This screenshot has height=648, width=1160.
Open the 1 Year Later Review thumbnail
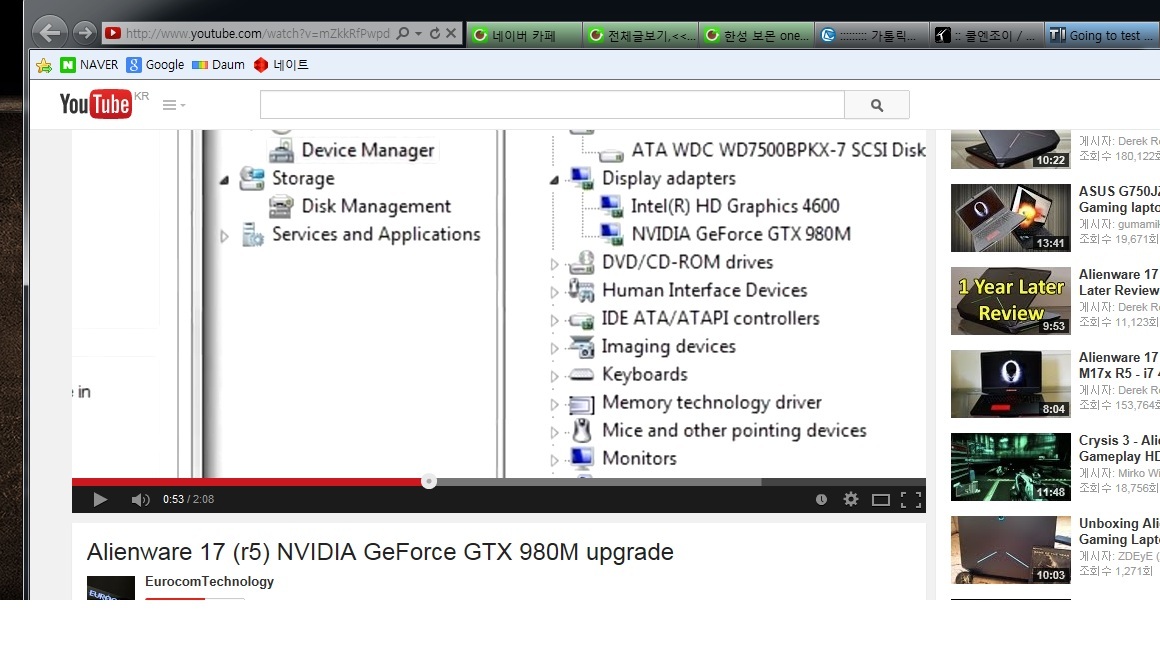(1011, 300)
